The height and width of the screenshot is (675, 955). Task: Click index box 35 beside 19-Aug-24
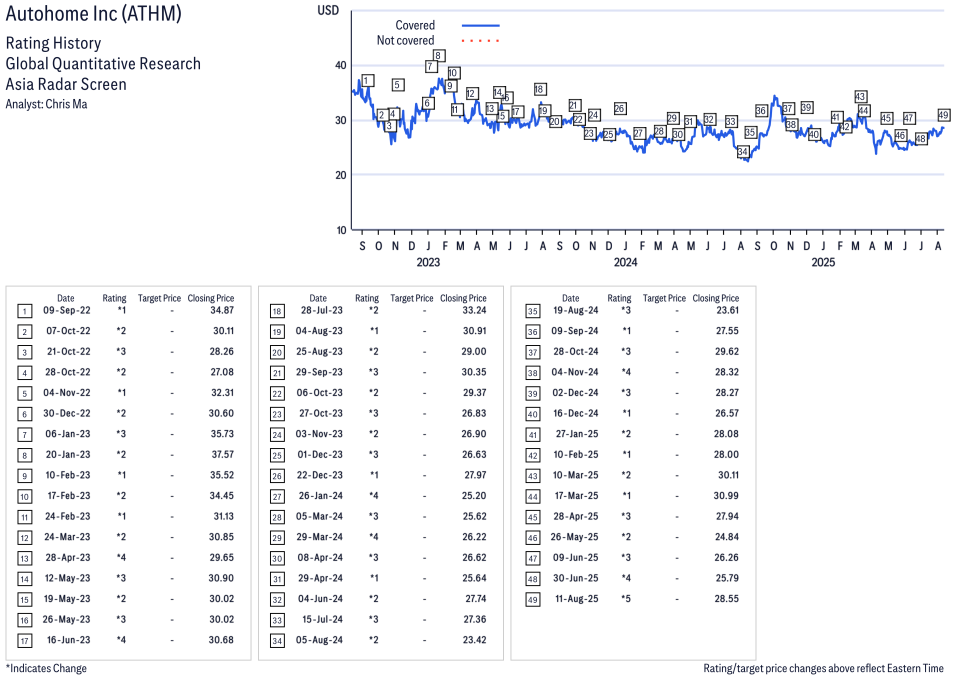(x=533, y=311)
